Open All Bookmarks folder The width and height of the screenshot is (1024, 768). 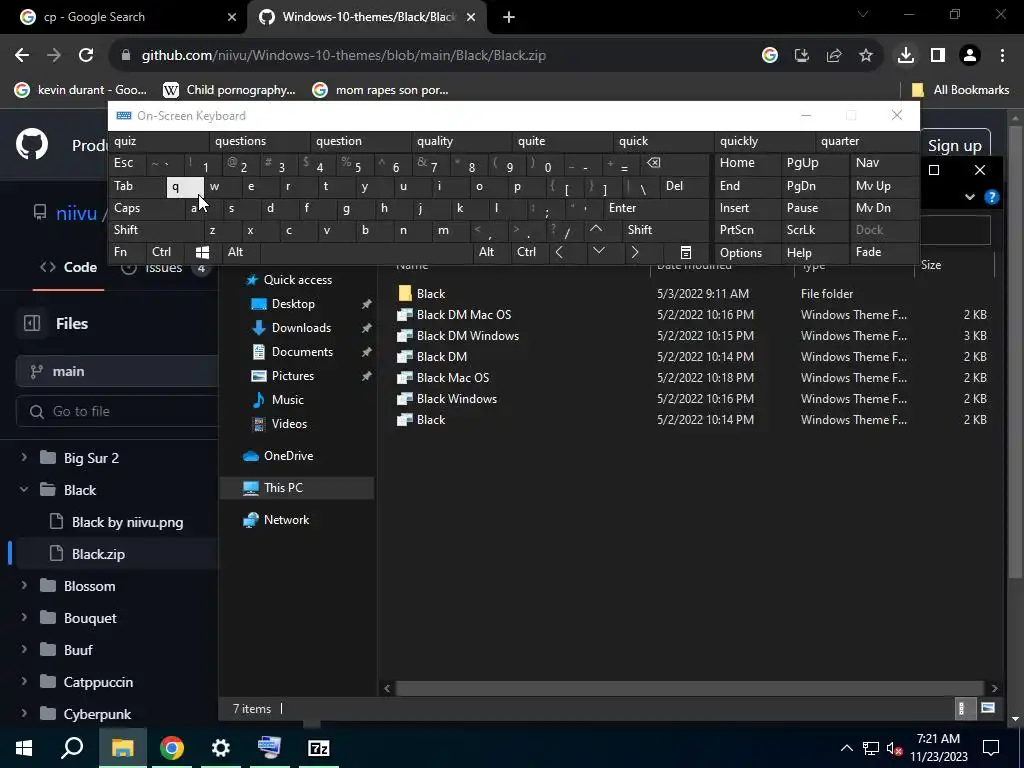(961, 90)
